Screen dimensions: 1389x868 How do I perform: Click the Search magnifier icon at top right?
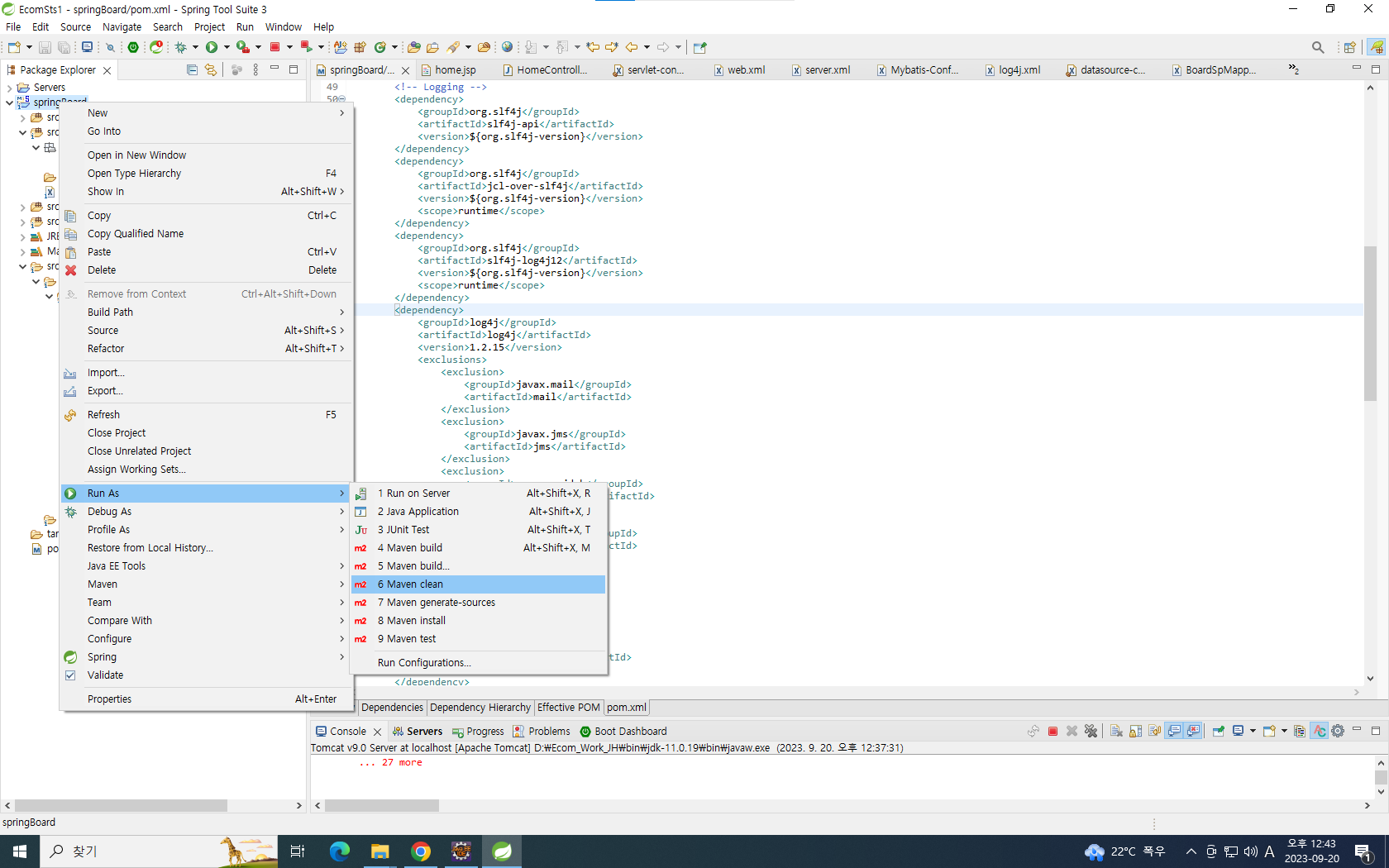coord(1318,47)
